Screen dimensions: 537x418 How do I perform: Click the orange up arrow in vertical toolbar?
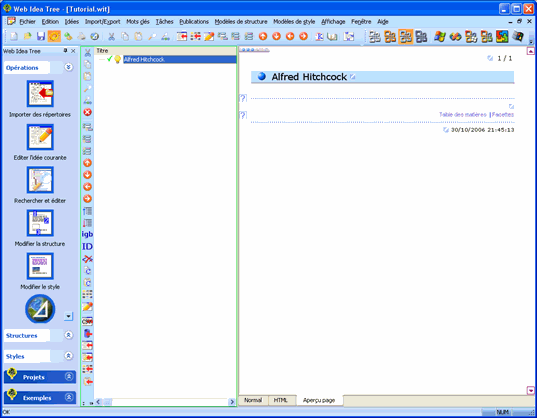[x=88, y=163]
